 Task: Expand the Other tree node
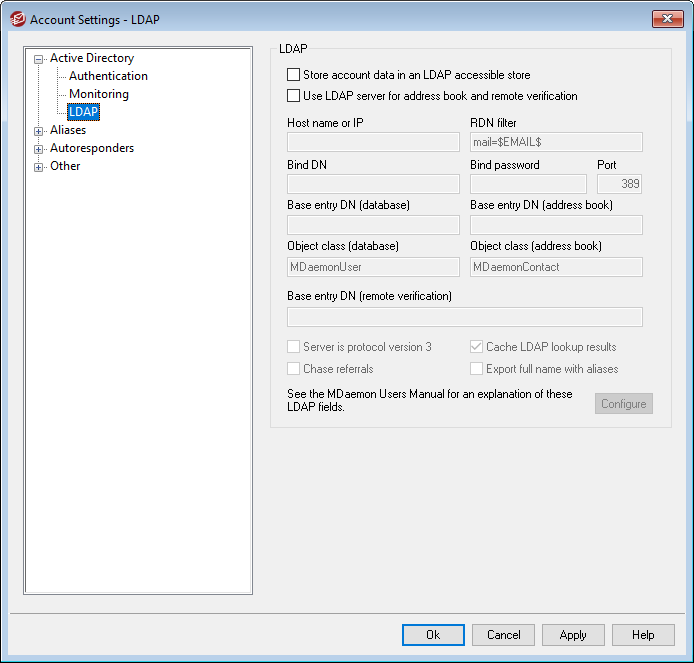39,166
